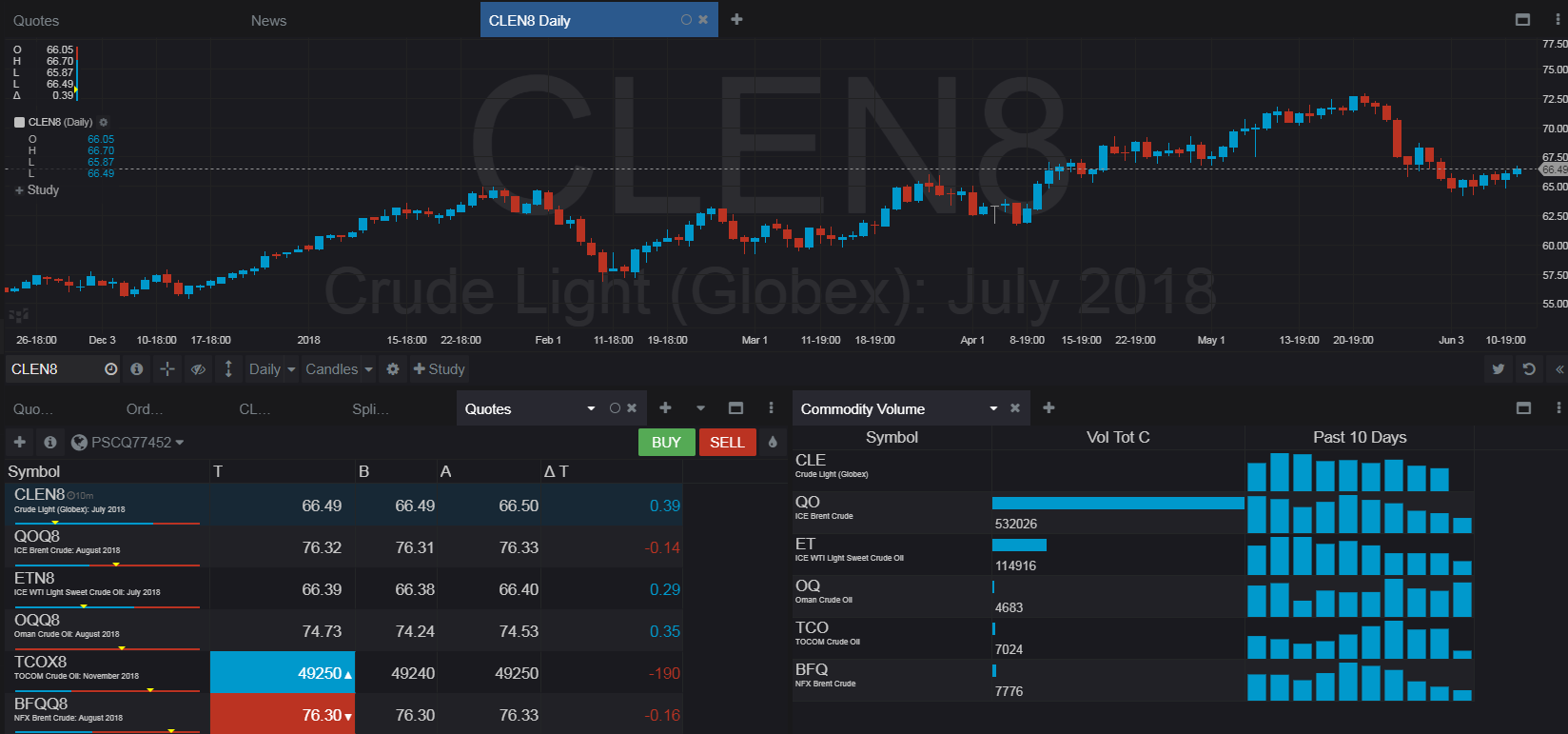Open the truncated Ord... tab

click(x=145, y=409)
